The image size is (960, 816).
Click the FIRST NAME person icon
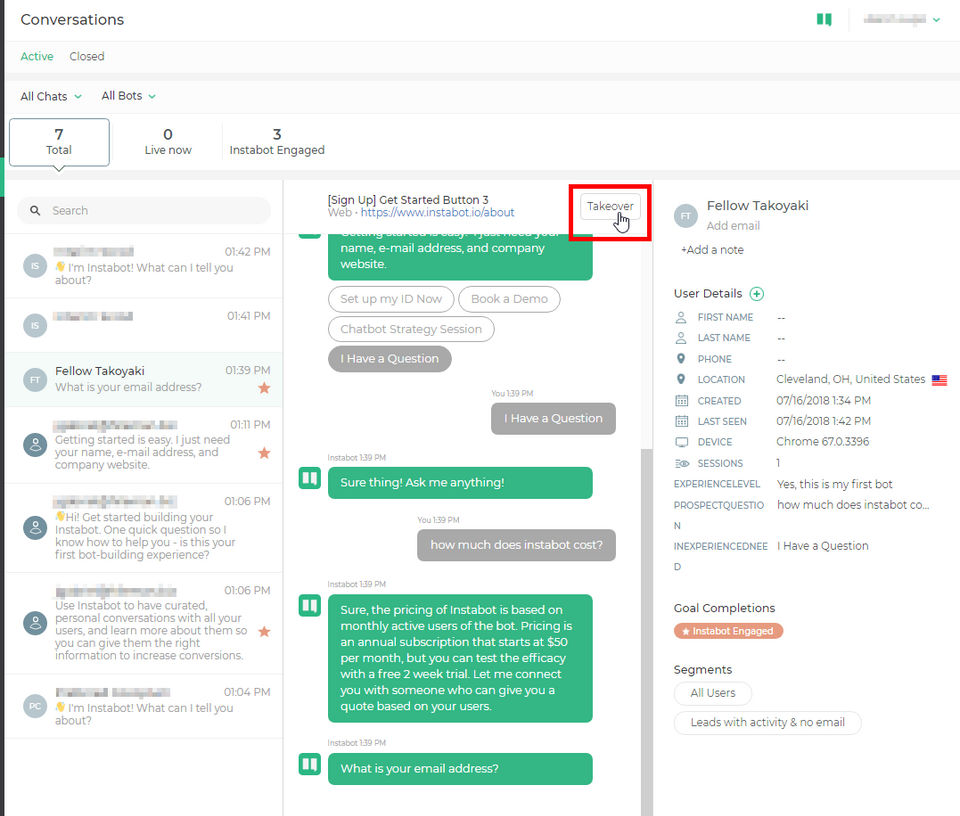point(681,317)
